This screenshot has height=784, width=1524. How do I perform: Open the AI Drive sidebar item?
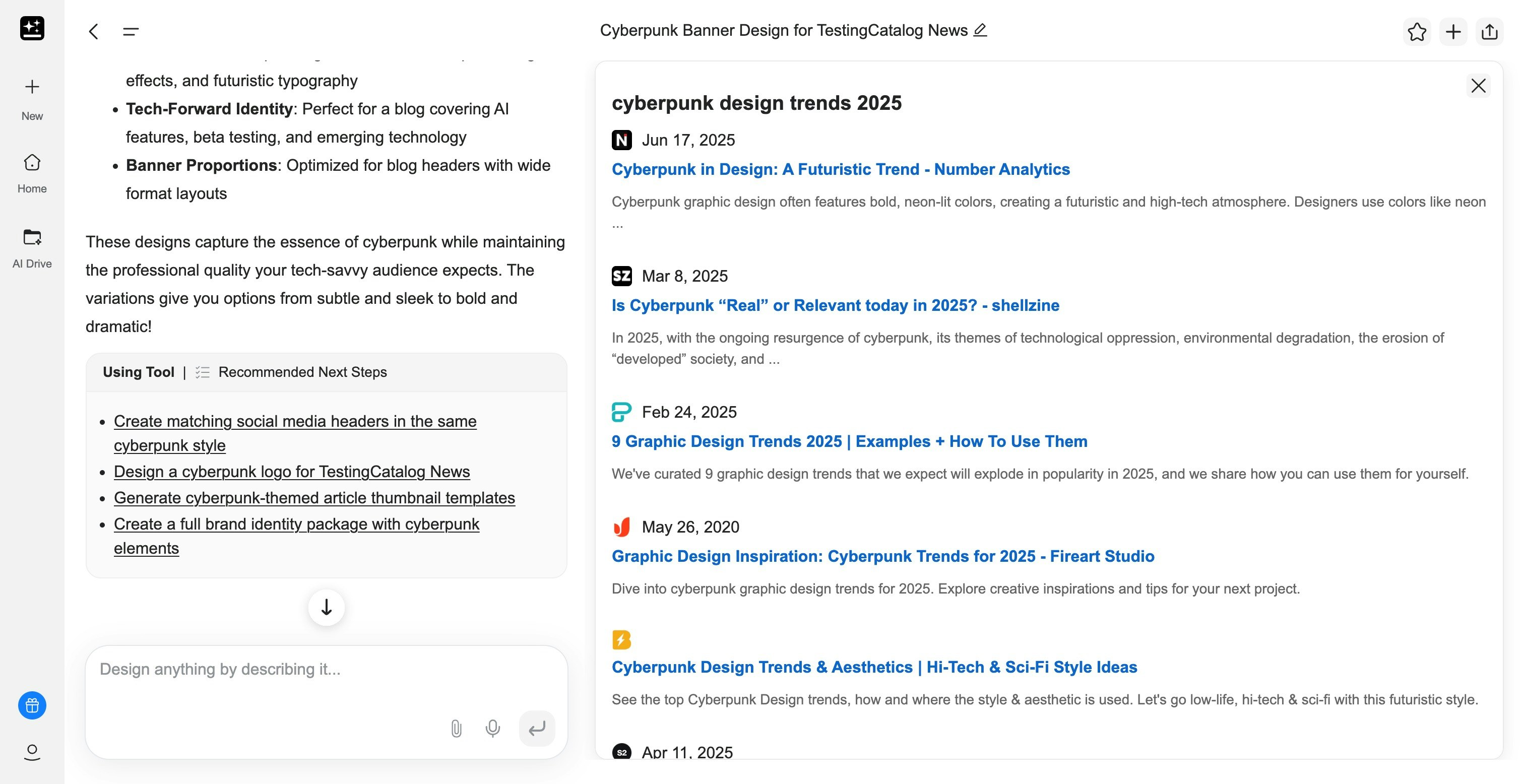click(x=32, y=247)
